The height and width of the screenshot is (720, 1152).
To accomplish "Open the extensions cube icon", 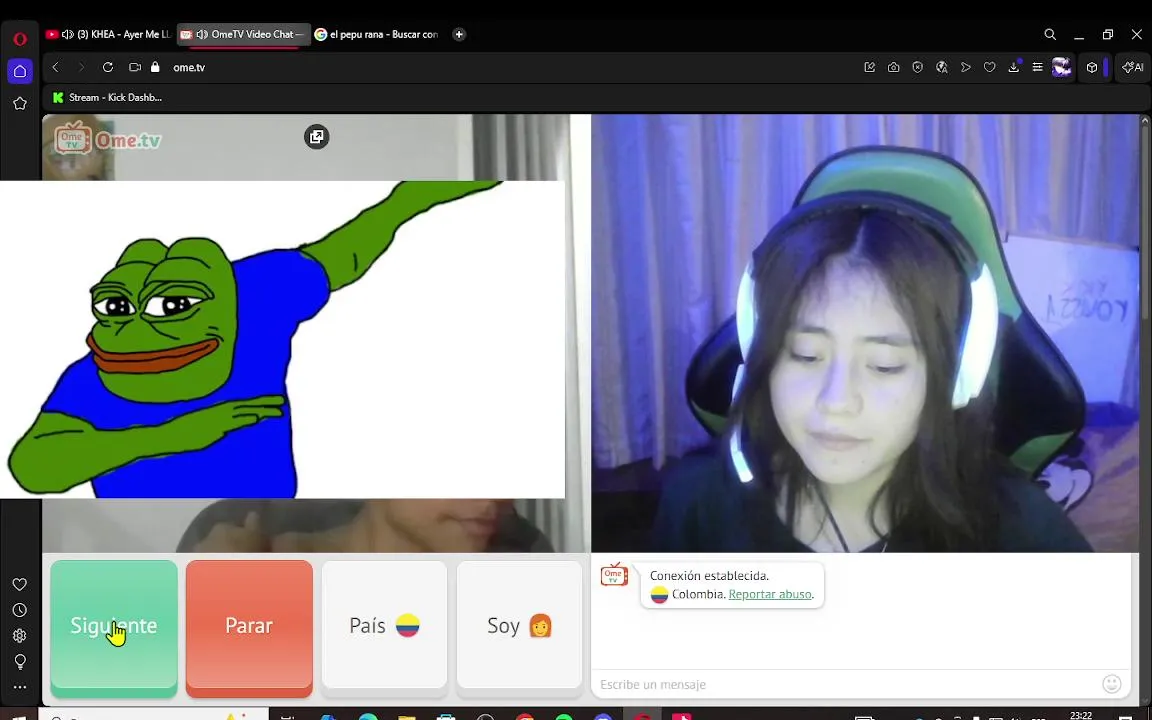I will coord(1092,67).
